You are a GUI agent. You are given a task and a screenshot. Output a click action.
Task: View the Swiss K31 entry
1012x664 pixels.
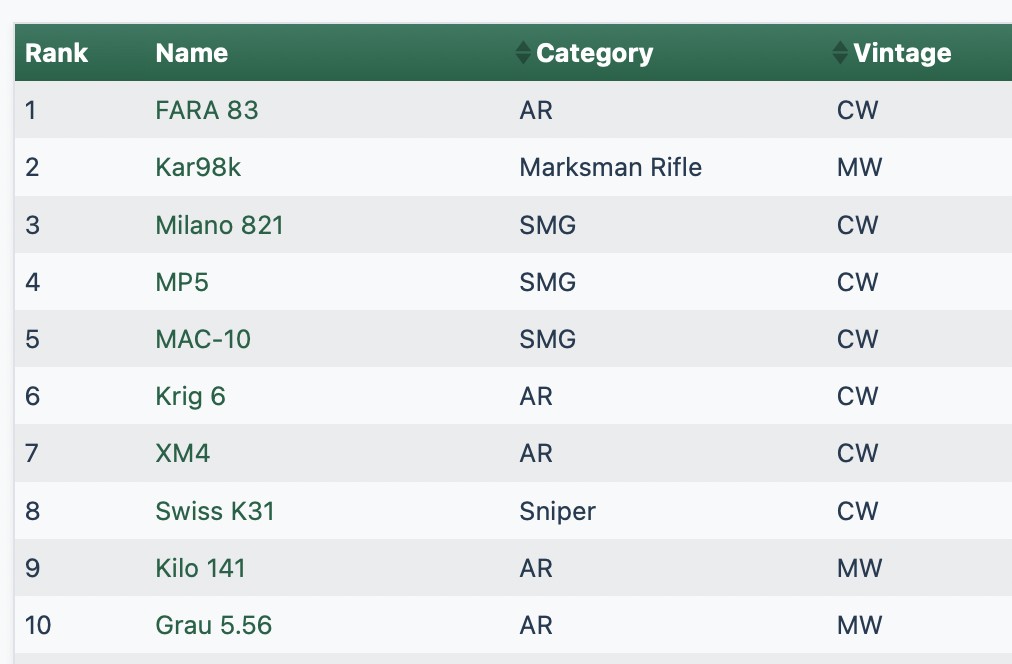pos(215,512)
